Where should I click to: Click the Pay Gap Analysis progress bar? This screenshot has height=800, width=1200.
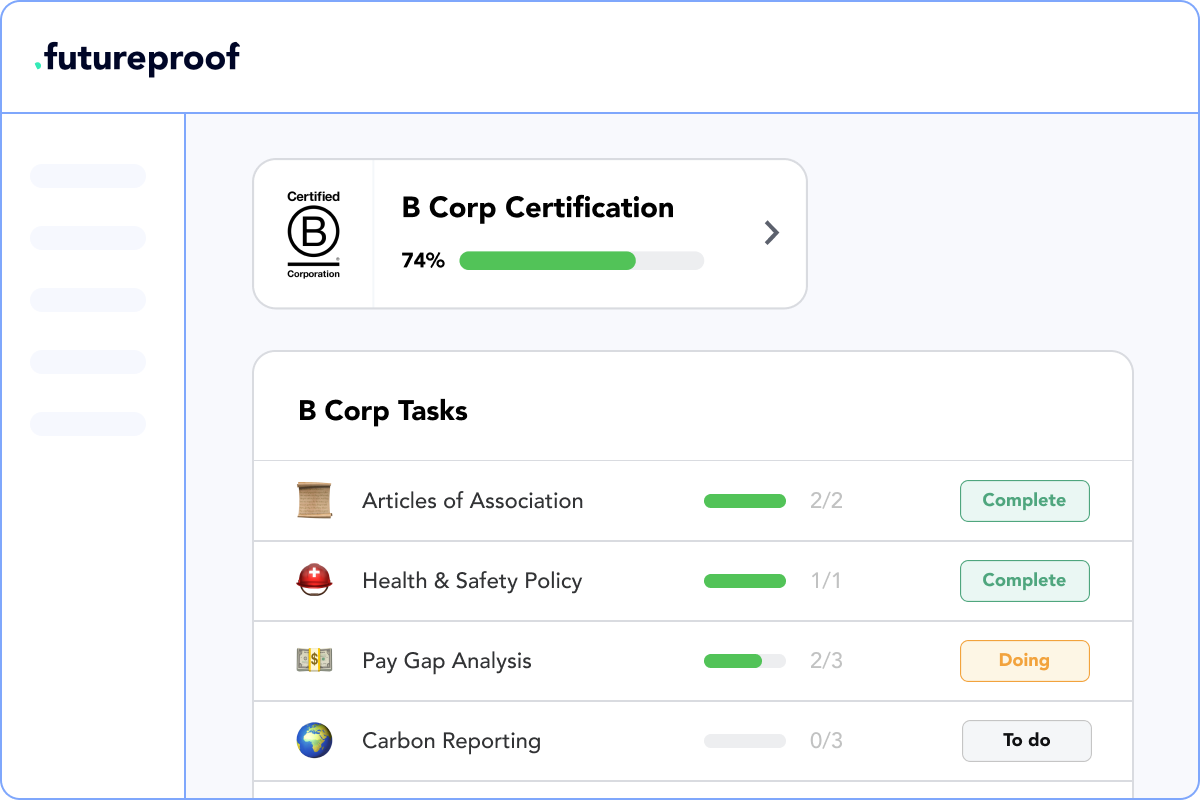click(744, 661)
